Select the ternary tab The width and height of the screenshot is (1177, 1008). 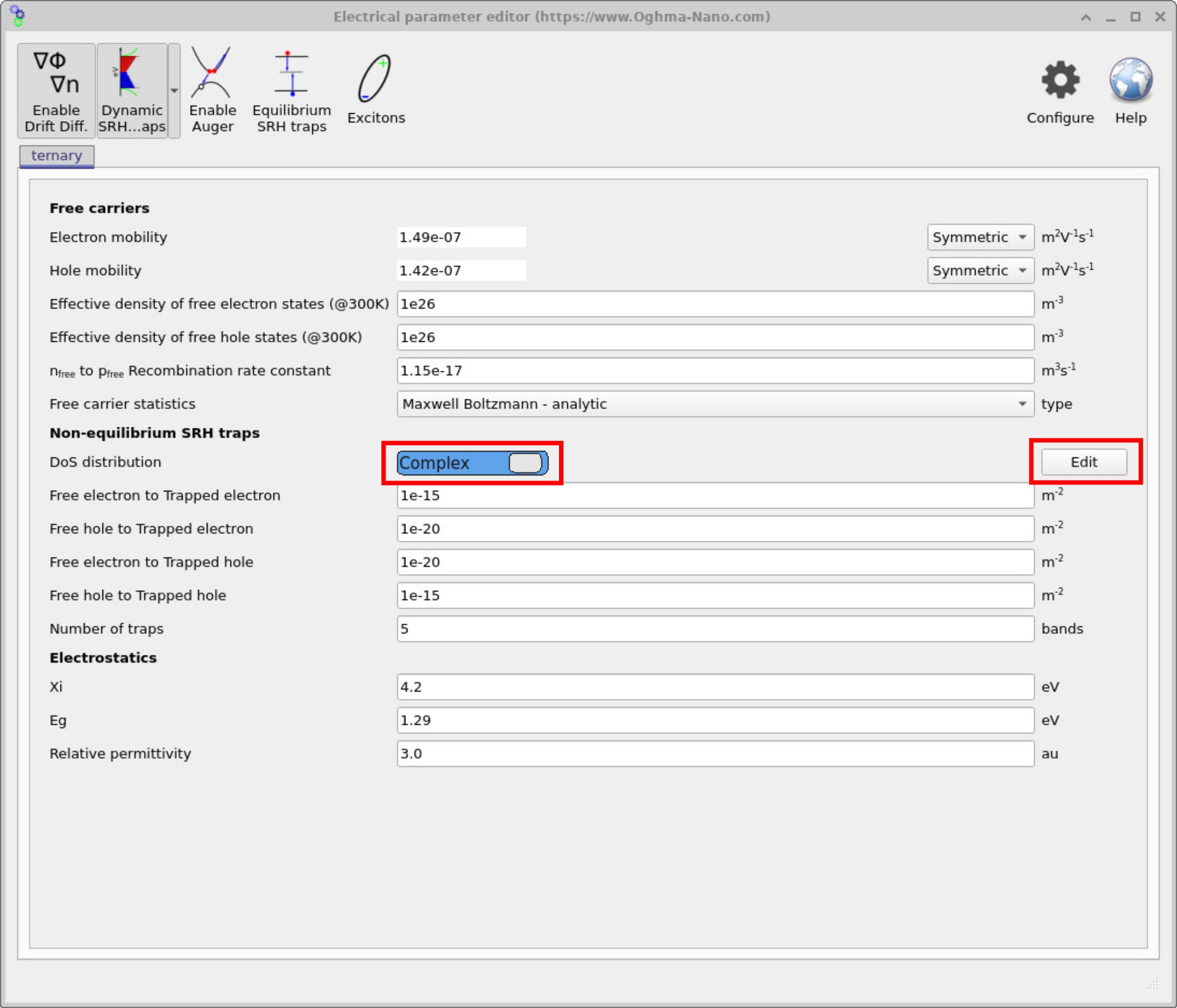point(56,156)
